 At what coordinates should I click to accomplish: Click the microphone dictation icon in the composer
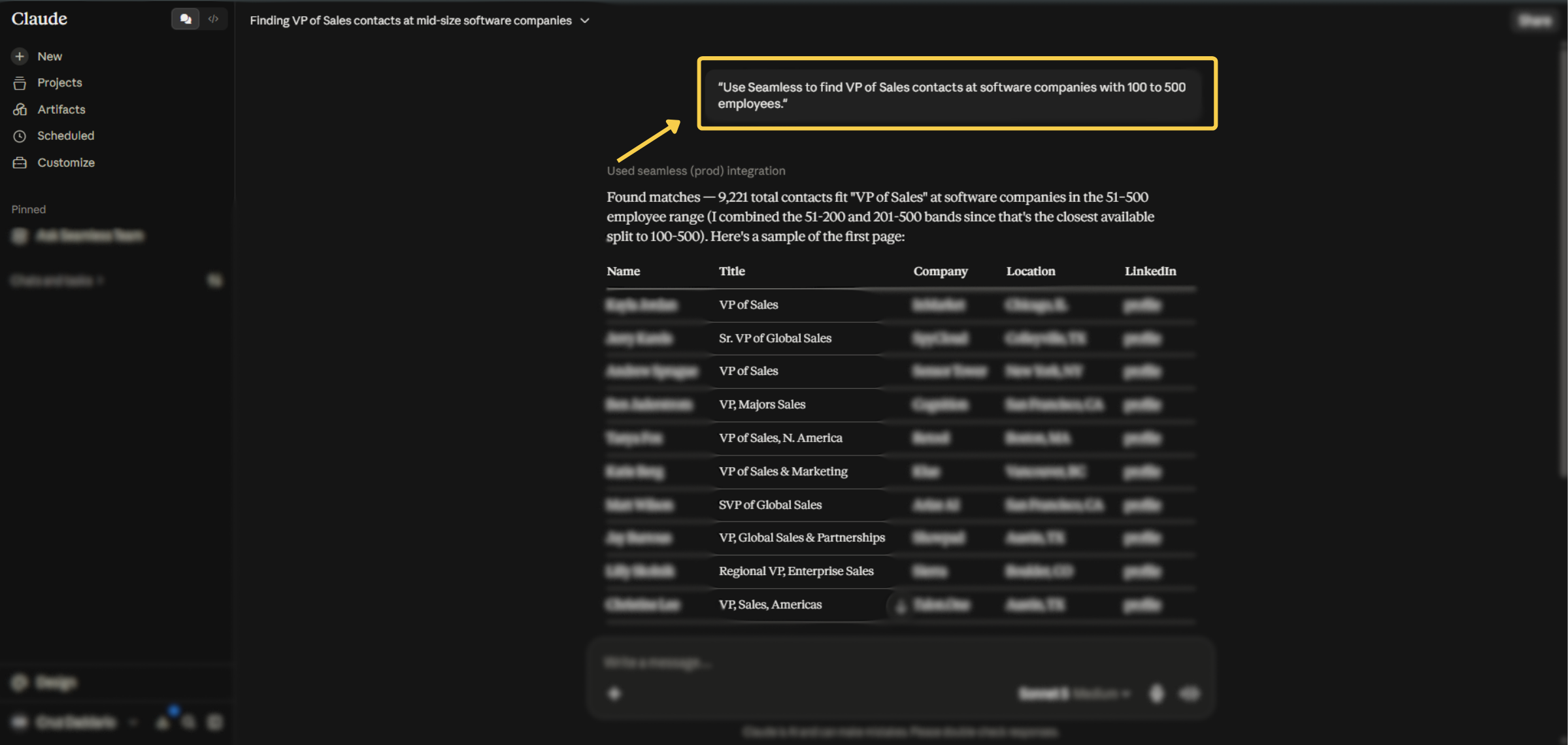(1156, 693)
